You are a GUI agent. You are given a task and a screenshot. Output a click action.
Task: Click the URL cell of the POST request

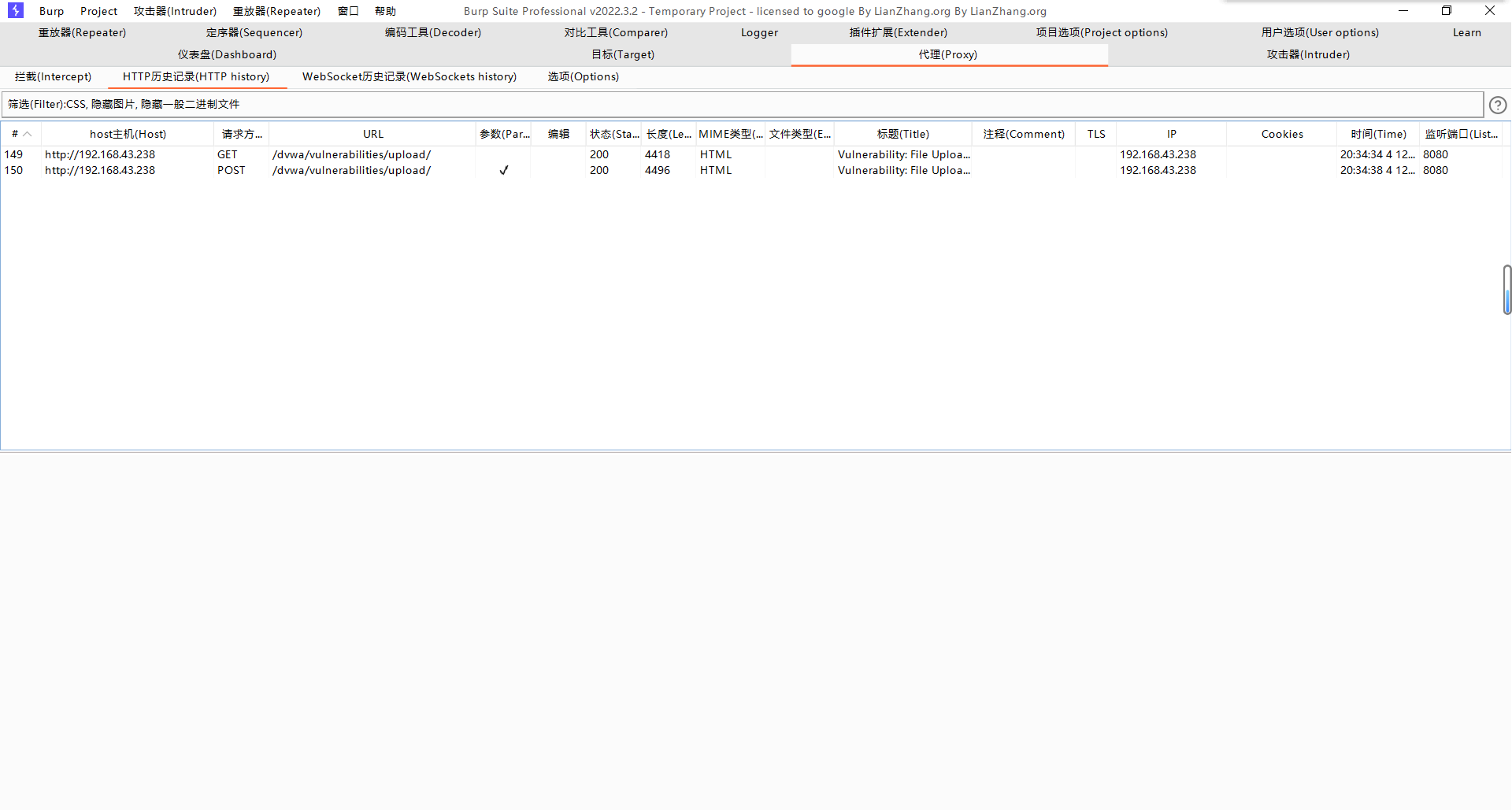coord(352,170)
